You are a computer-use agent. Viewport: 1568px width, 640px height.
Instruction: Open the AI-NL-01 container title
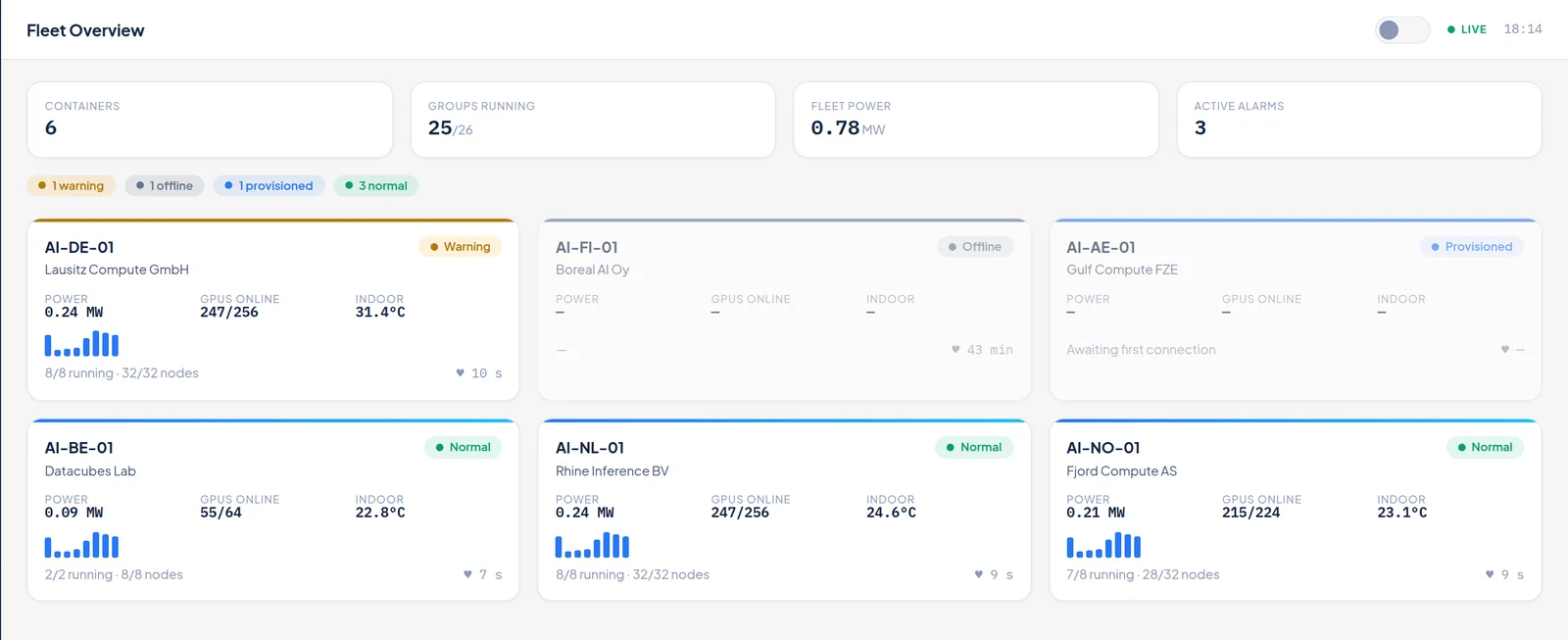tap(590, 448)
